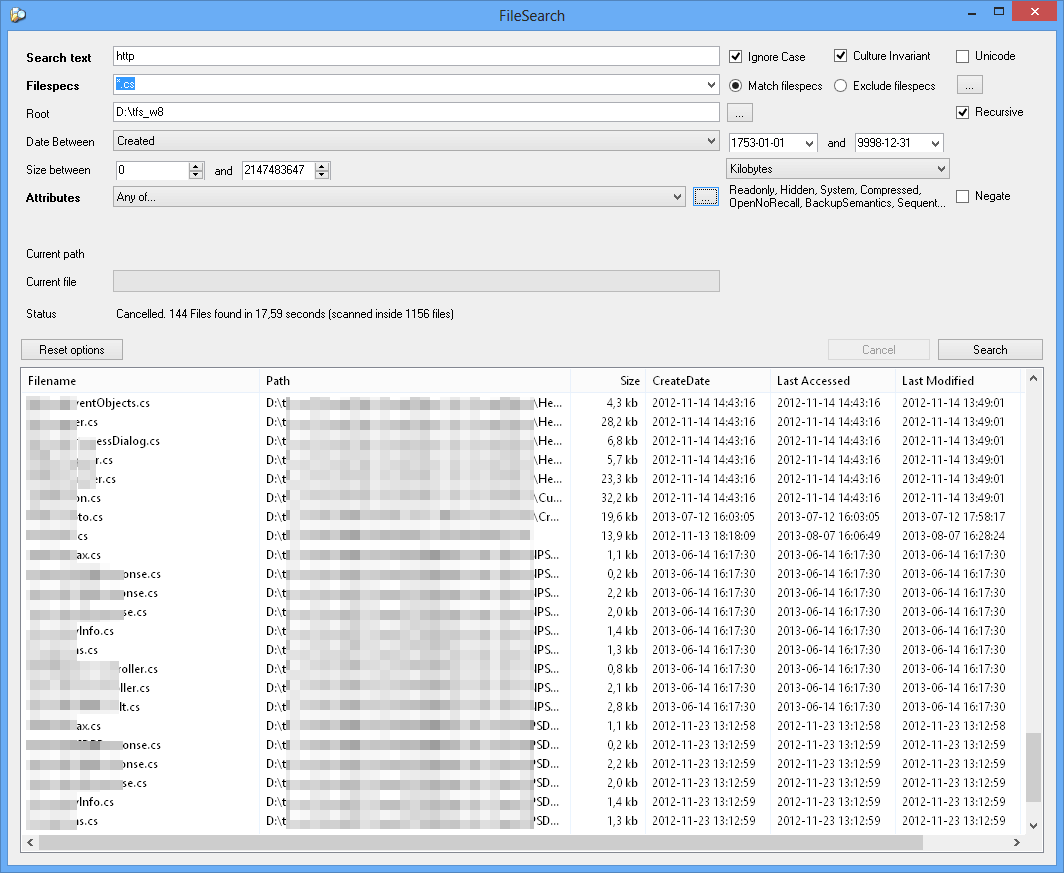Viewport: 1064px width, 873px height.
Task: Select the Exclude filespecs radio button
Action: [x=840, y=85]
